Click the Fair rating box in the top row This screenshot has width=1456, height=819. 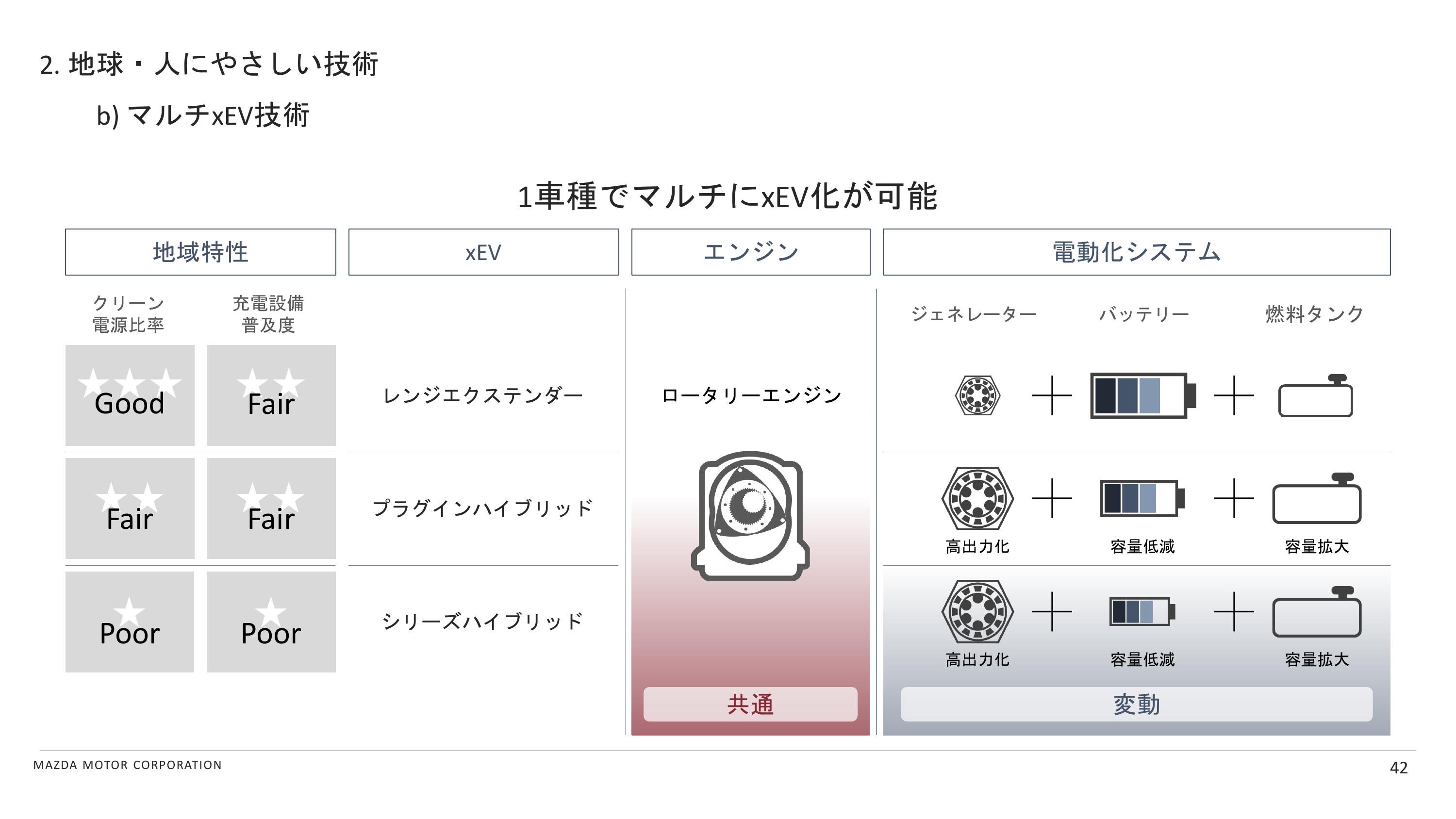[x=271, y=395]
